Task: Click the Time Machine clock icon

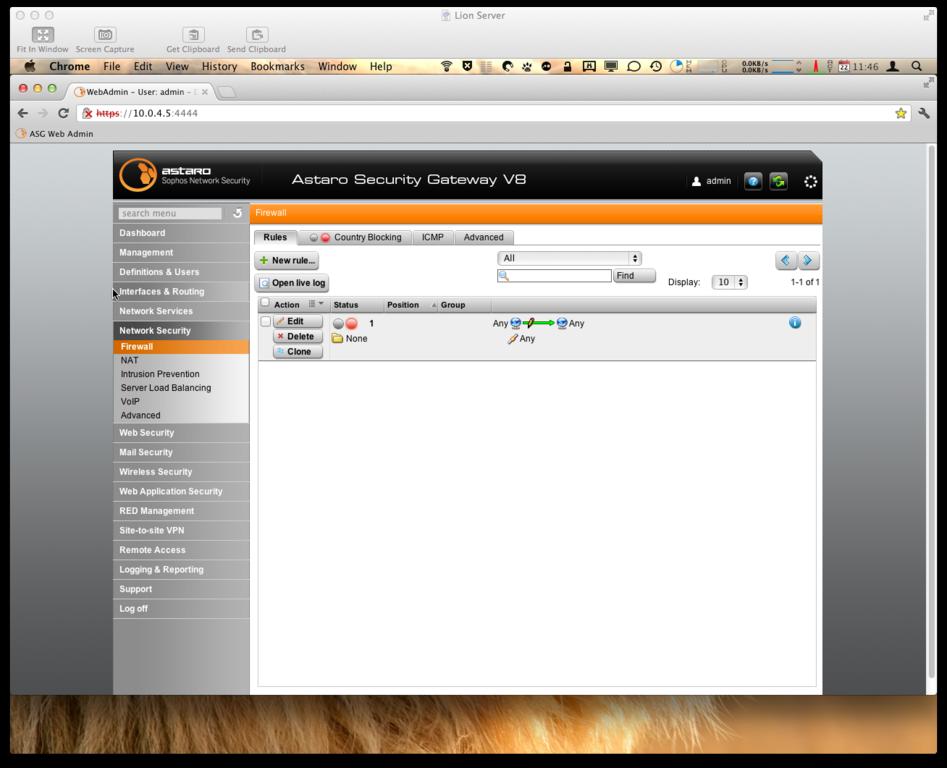Action: 656,66
